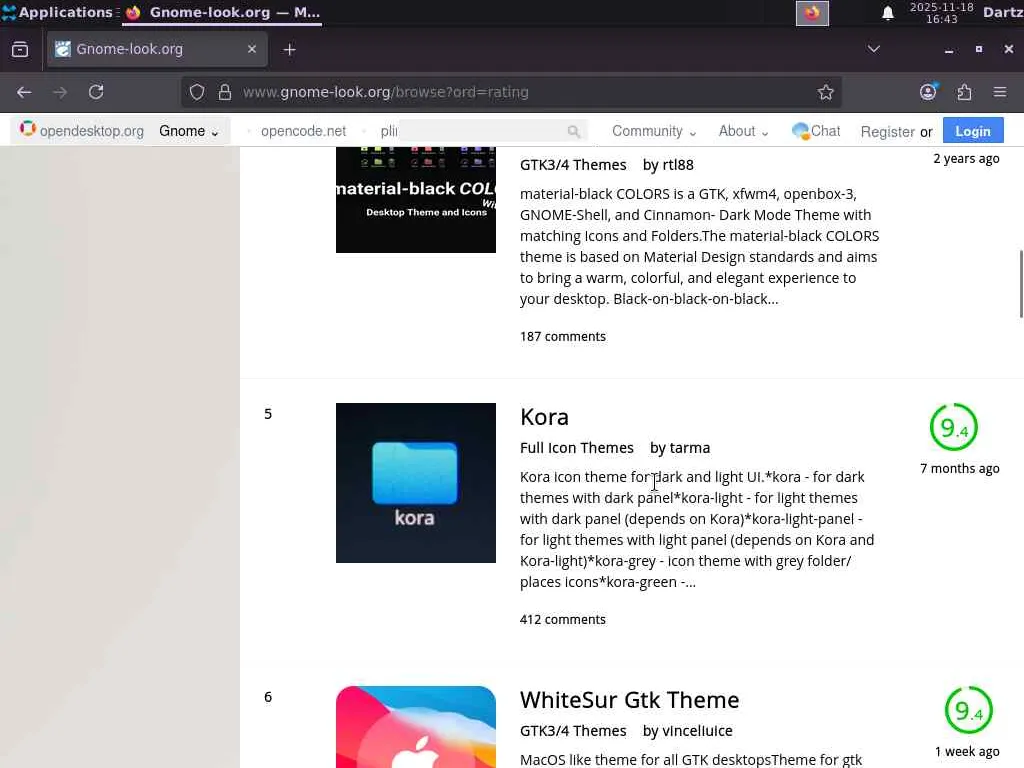Open the recent browsing Firefox View icon
Screen dimensions: 1024x768
(x=20, y=49)
